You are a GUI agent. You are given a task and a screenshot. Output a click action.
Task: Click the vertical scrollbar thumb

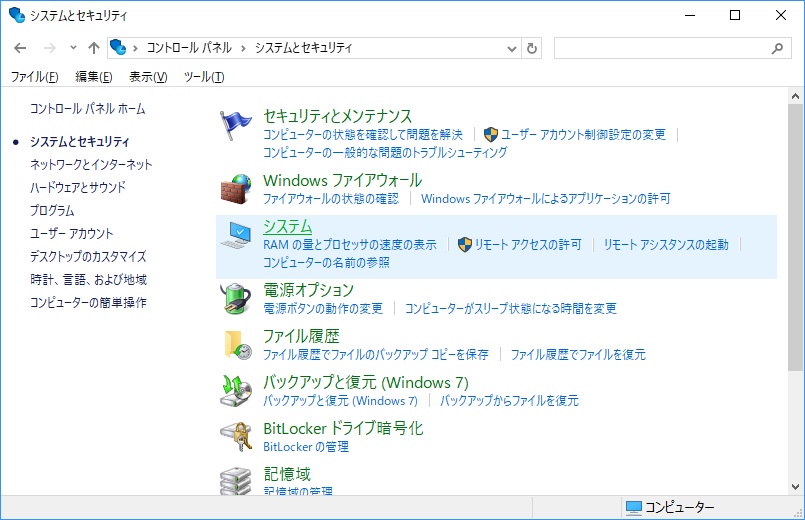[795, 238]
